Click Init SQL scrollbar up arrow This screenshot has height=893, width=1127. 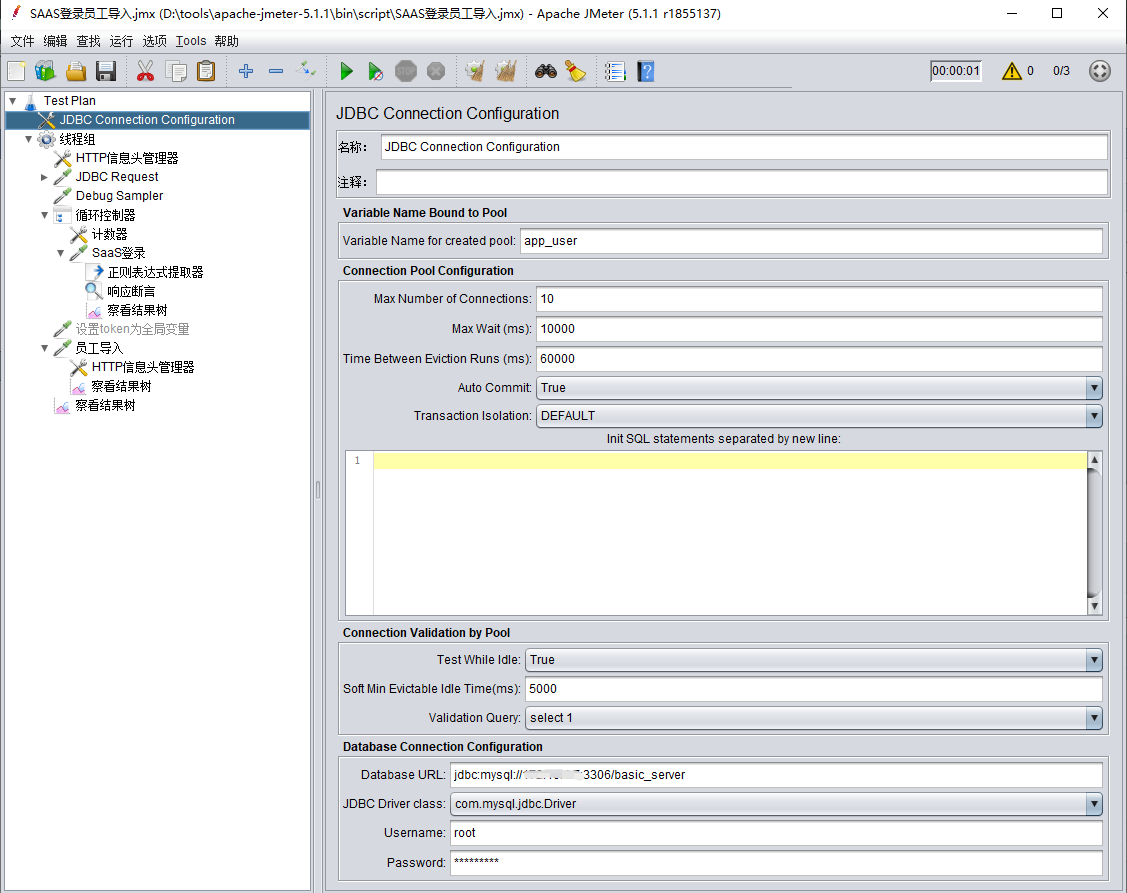[1094, 459]
